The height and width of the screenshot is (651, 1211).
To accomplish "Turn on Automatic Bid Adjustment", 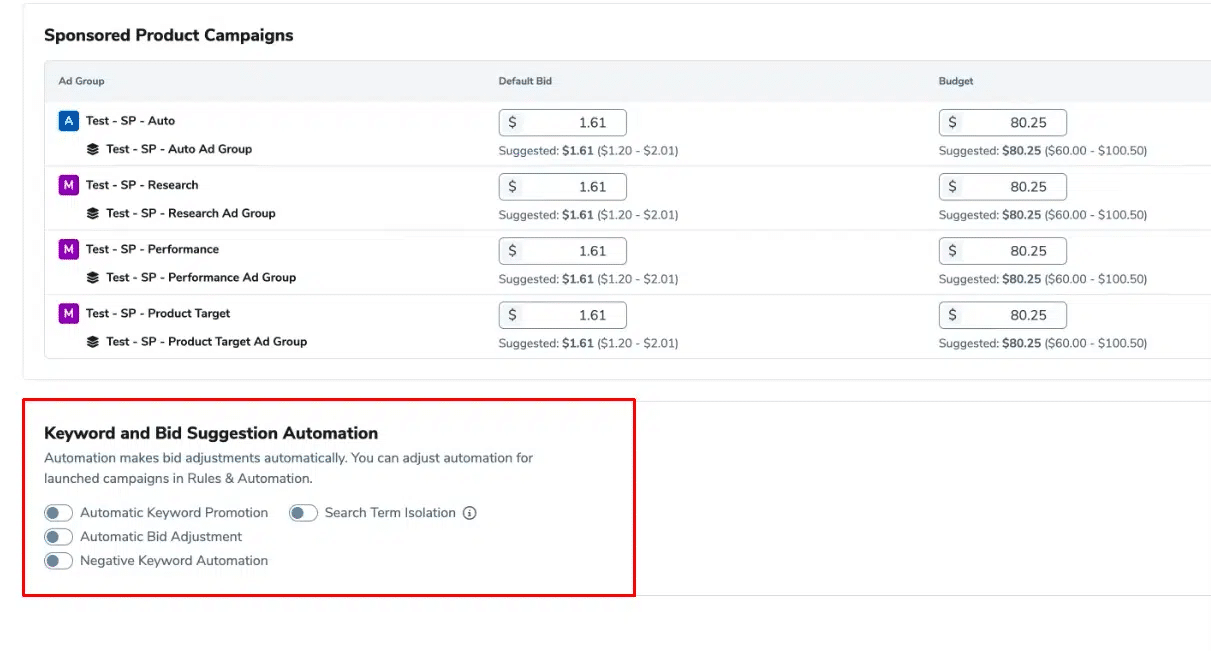I will 59,537.
